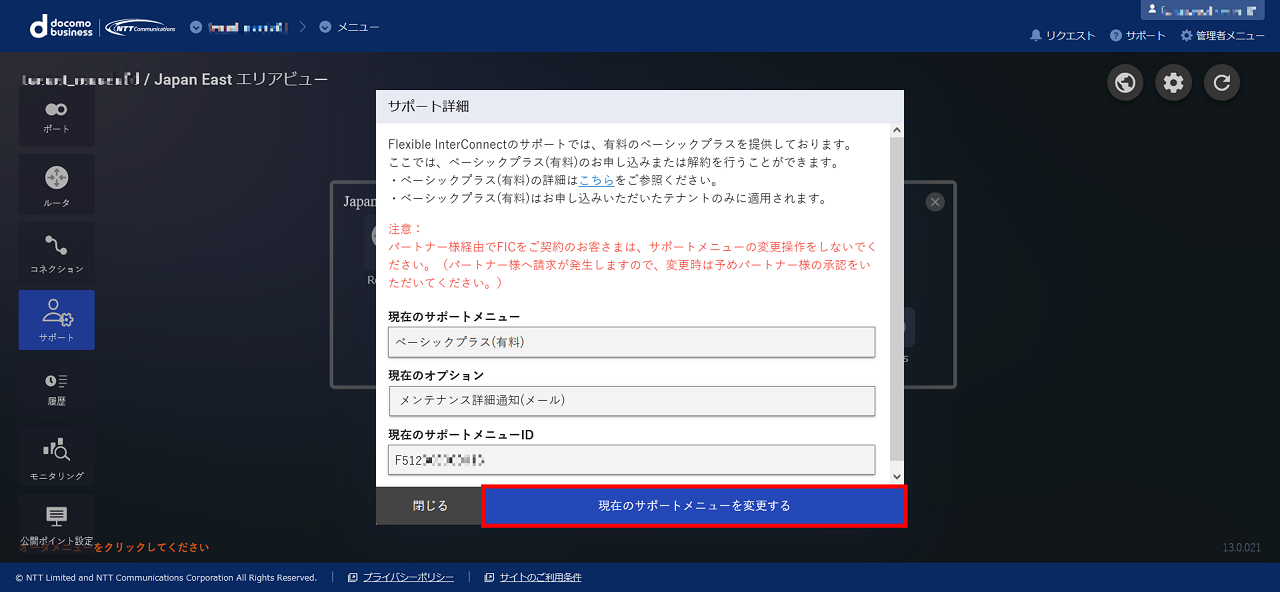
Task: Click the 現在のオプション field
Action: [632, 400]
